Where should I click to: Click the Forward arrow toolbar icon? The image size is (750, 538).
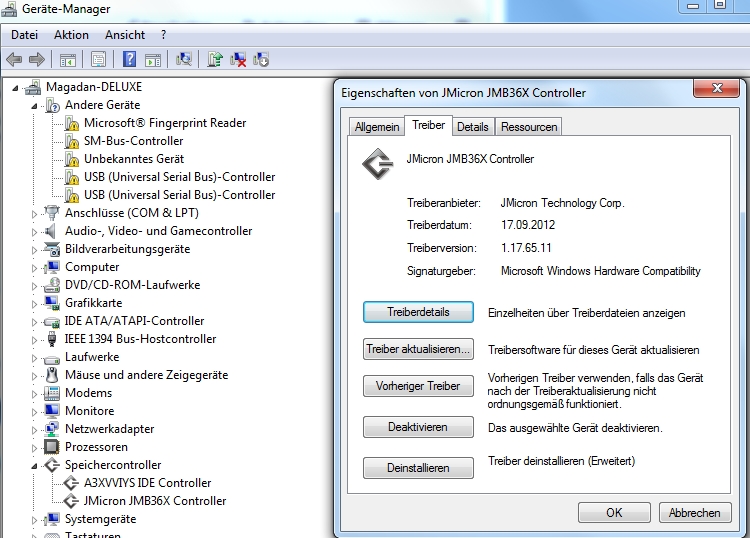click(37, 60)
